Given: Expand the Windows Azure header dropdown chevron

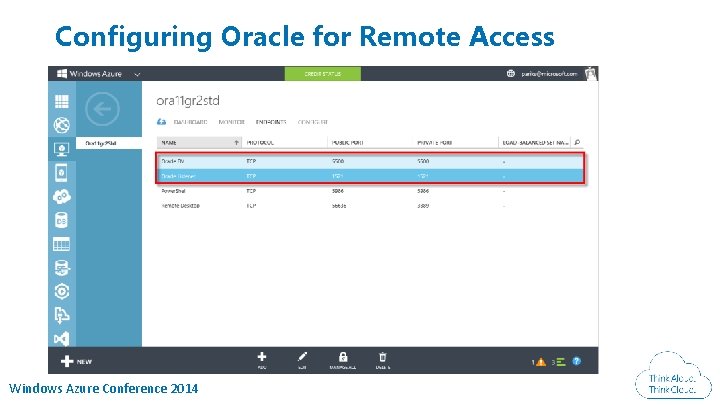Looking at the screenshot, I should (137, 74).
